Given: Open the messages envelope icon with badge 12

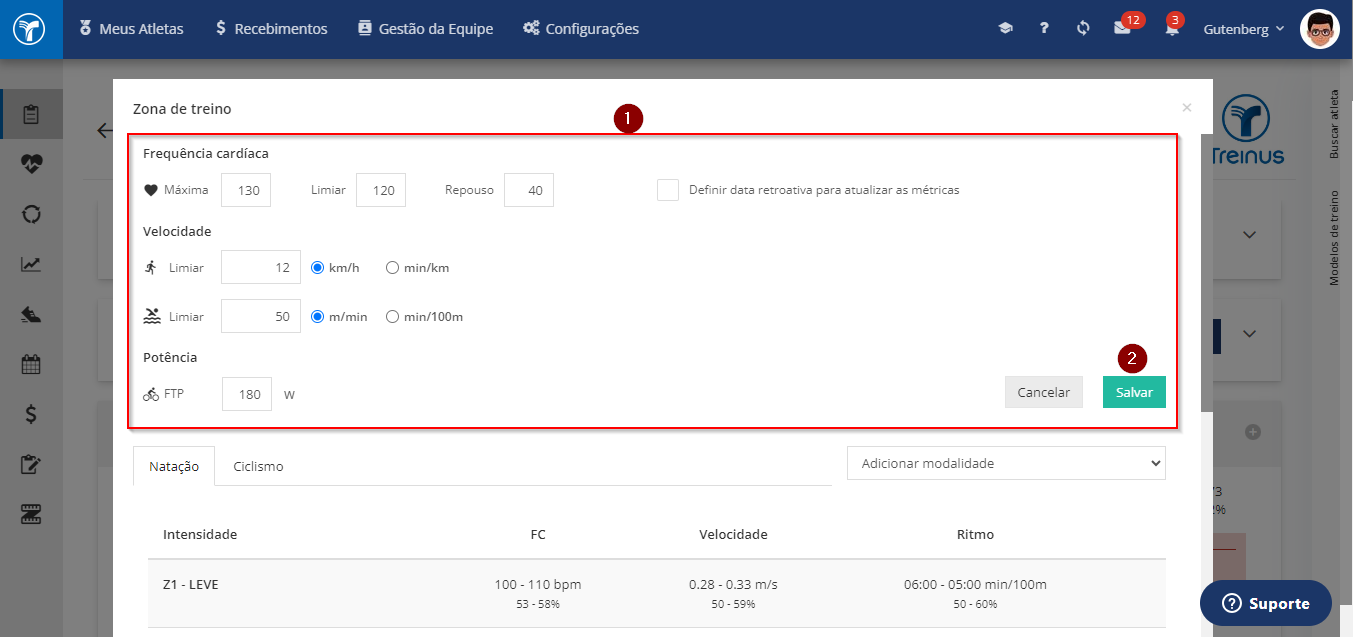Looking at the screenshot, I should pyautogui.click(x=1122, y=29).
